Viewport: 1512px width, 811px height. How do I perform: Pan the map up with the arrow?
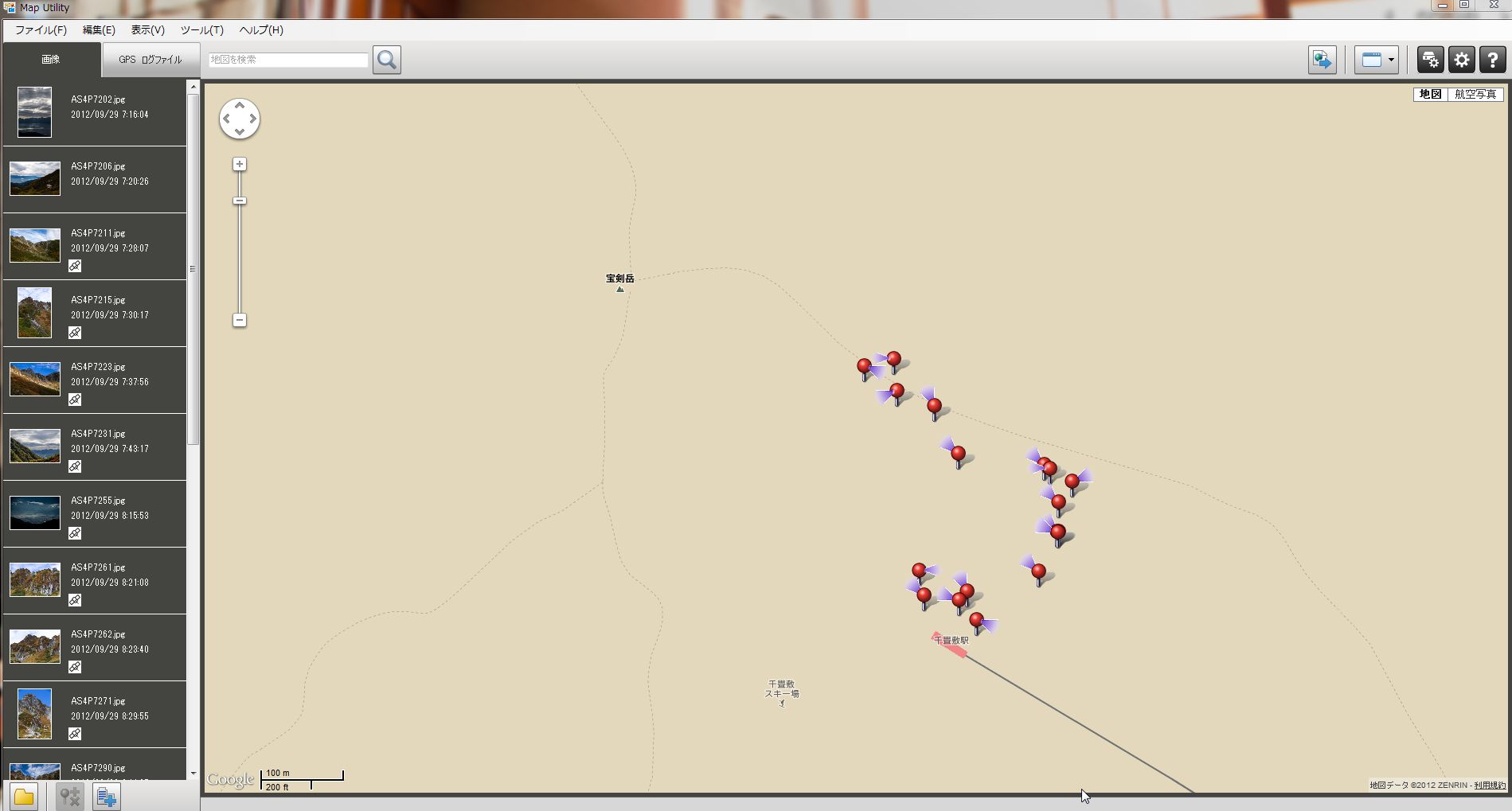click(240, 105)
